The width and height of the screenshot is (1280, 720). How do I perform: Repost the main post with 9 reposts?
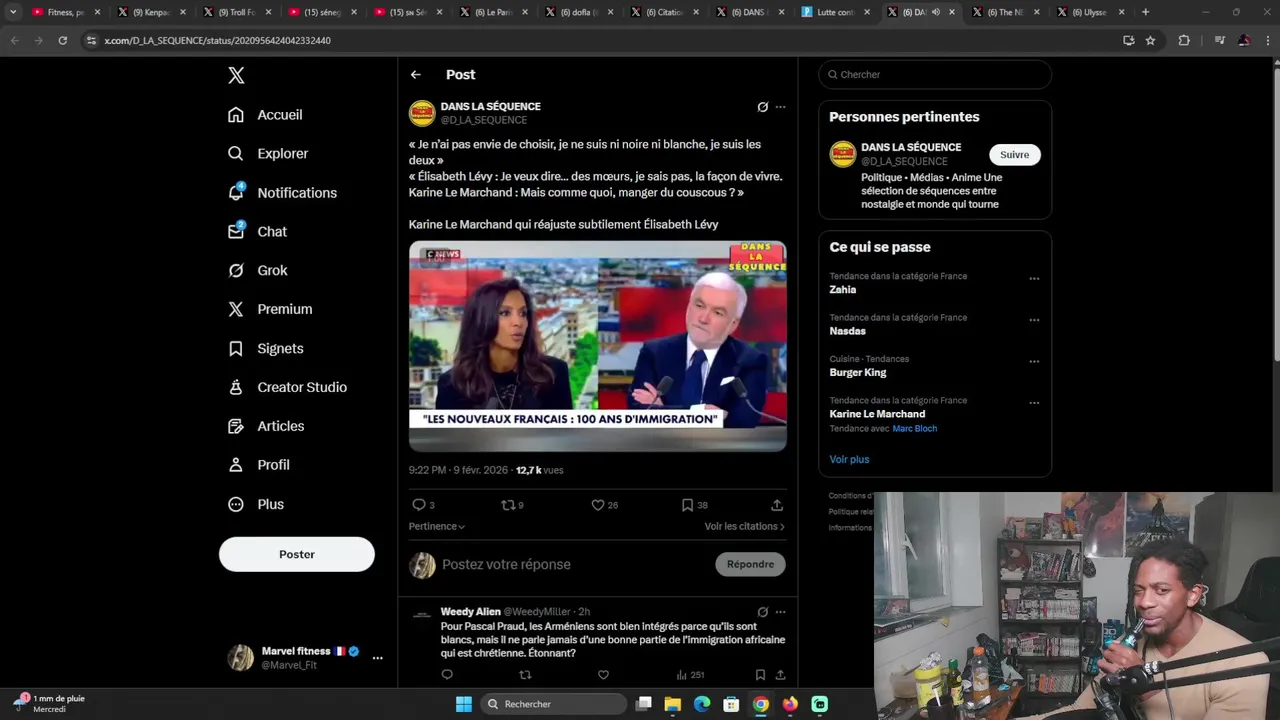coord(512,505)
